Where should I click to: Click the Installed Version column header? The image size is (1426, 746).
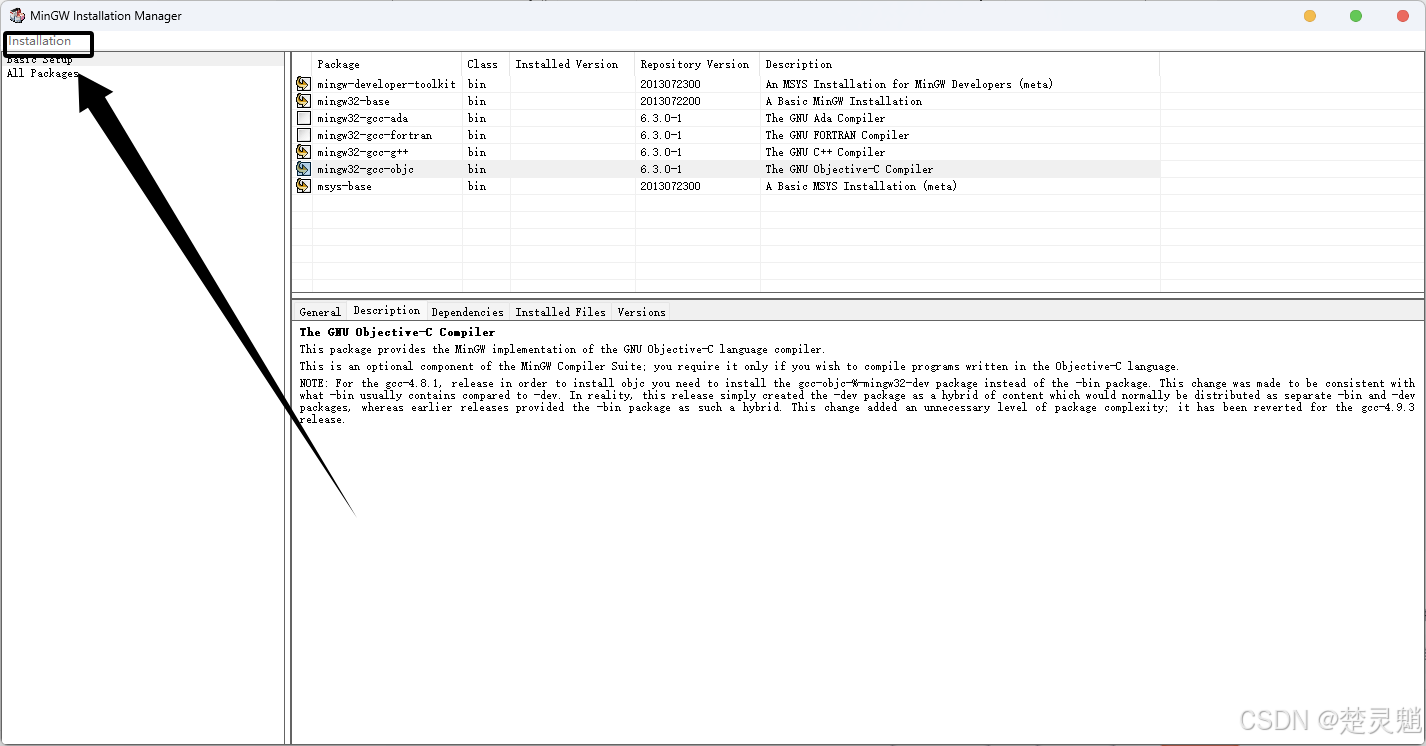click(572, 64)
